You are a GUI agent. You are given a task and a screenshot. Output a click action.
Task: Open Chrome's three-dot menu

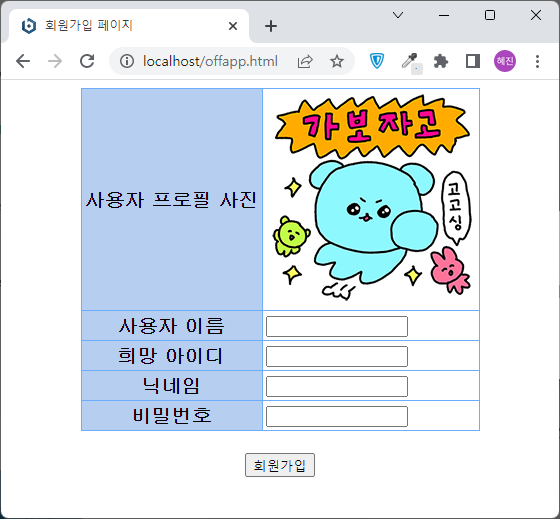click(537, 61)
